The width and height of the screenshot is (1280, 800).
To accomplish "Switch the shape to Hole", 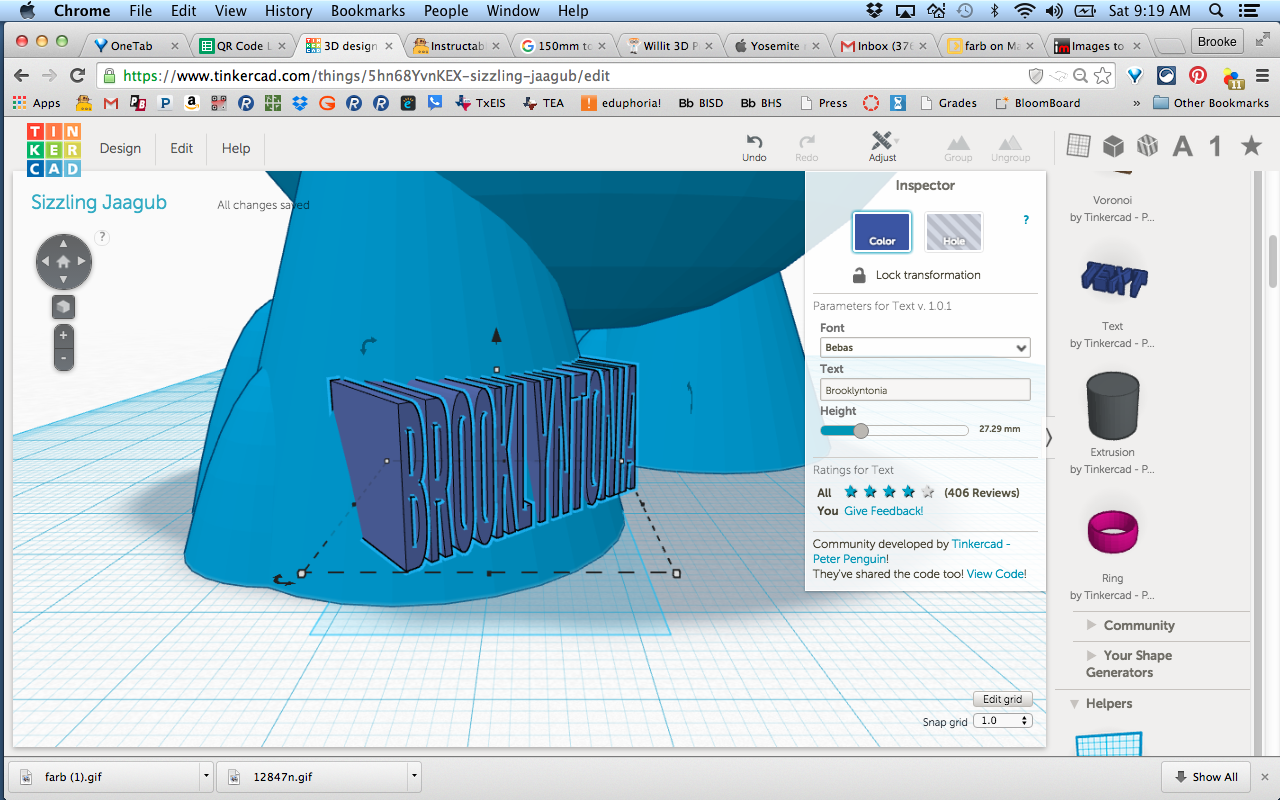I will tap(953, 232).
